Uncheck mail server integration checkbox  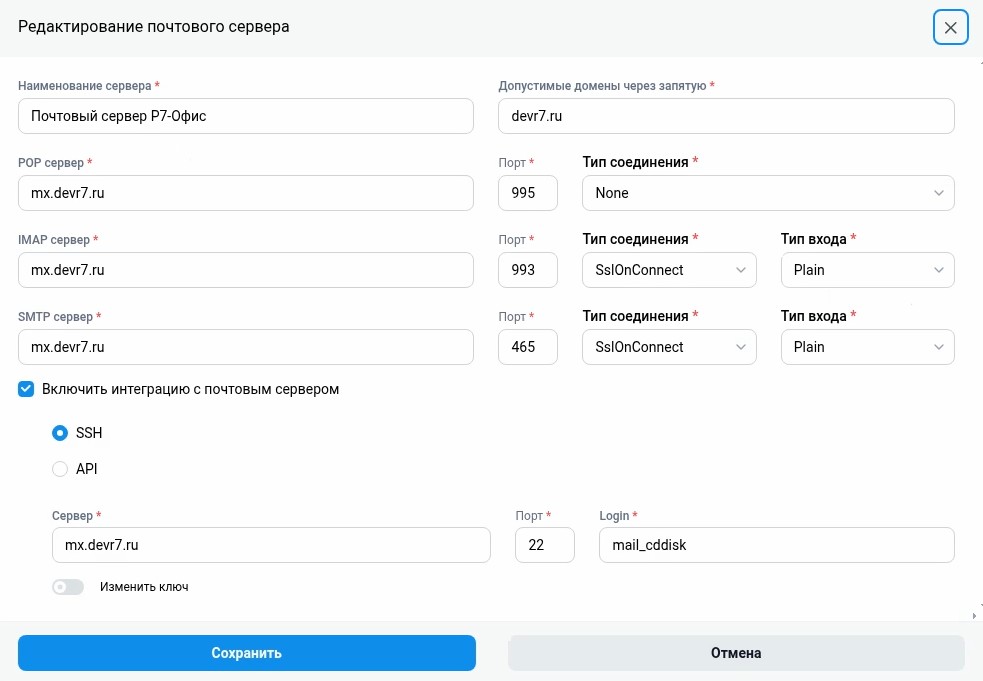click(x=26, y=389)
